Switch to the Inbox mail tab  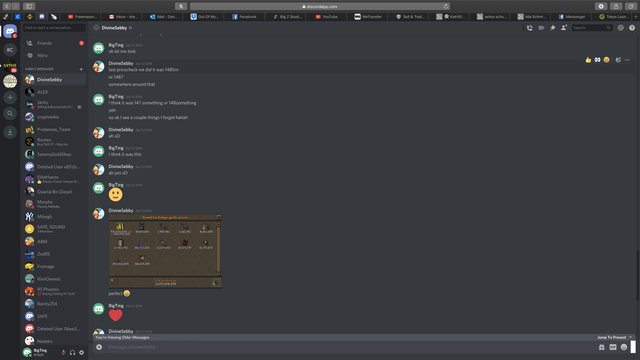tap(123, 17)
